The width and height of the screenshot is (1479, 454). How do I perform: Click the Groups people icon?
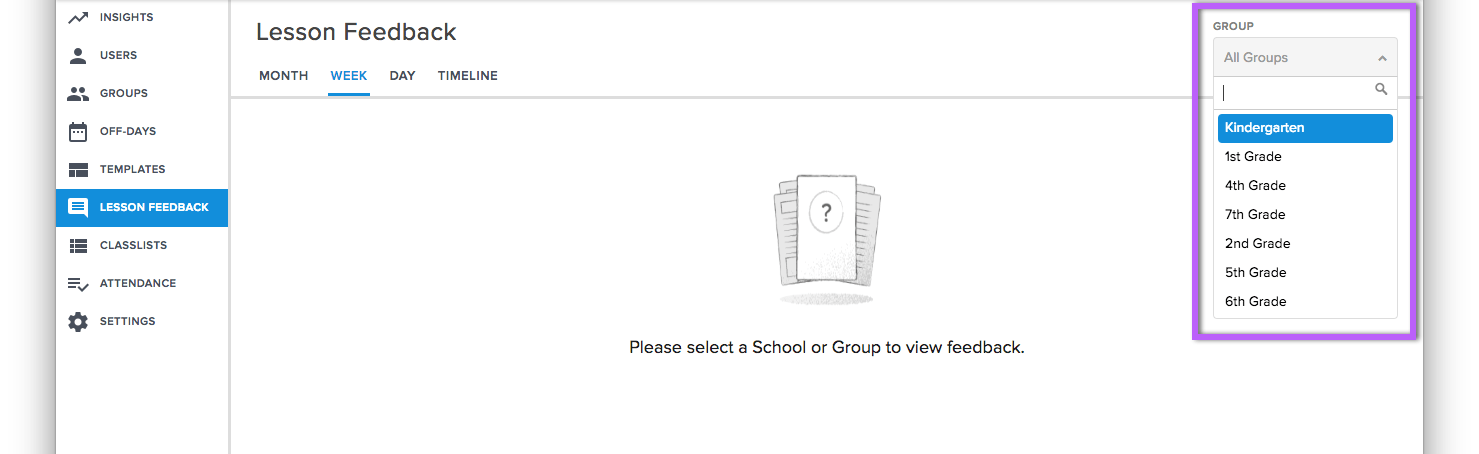tap(78, 93)
